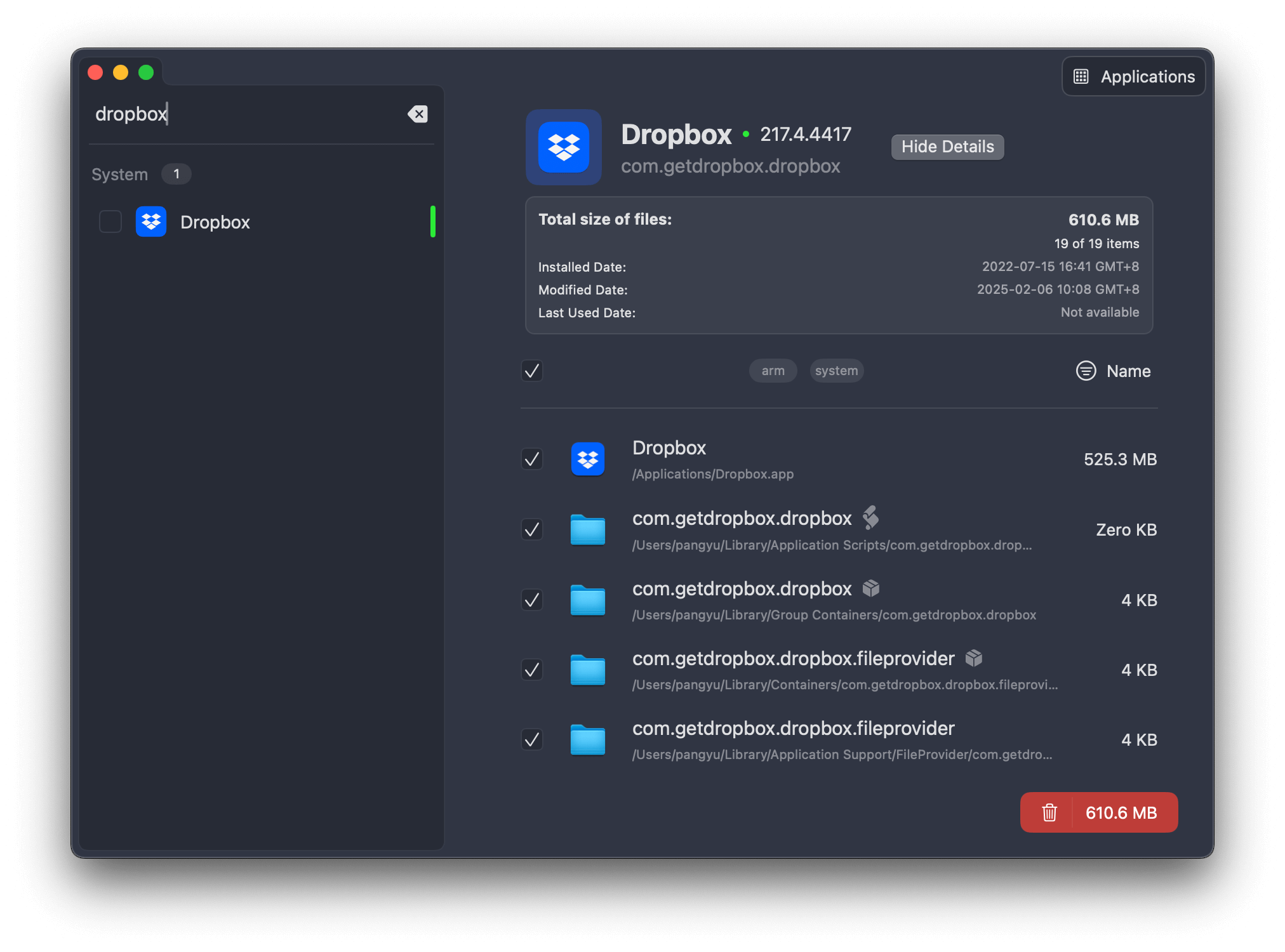Screen dimensions: 1285x952
Task: Click the System count badge showing 1
Action: tap(176, 174)
